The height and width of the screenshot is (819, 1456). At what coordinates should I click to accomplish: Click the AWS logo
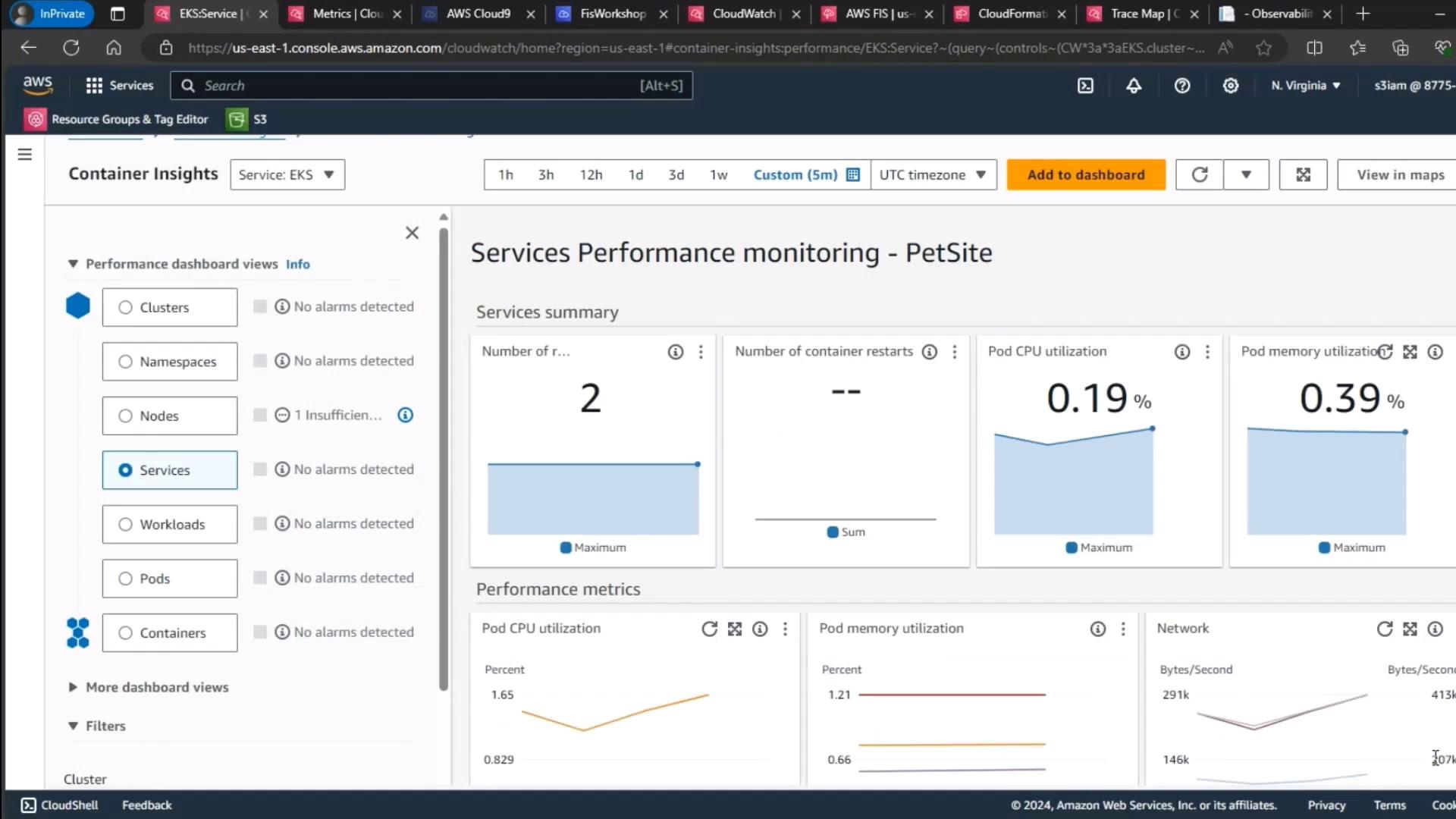click(x=37, y=86)
